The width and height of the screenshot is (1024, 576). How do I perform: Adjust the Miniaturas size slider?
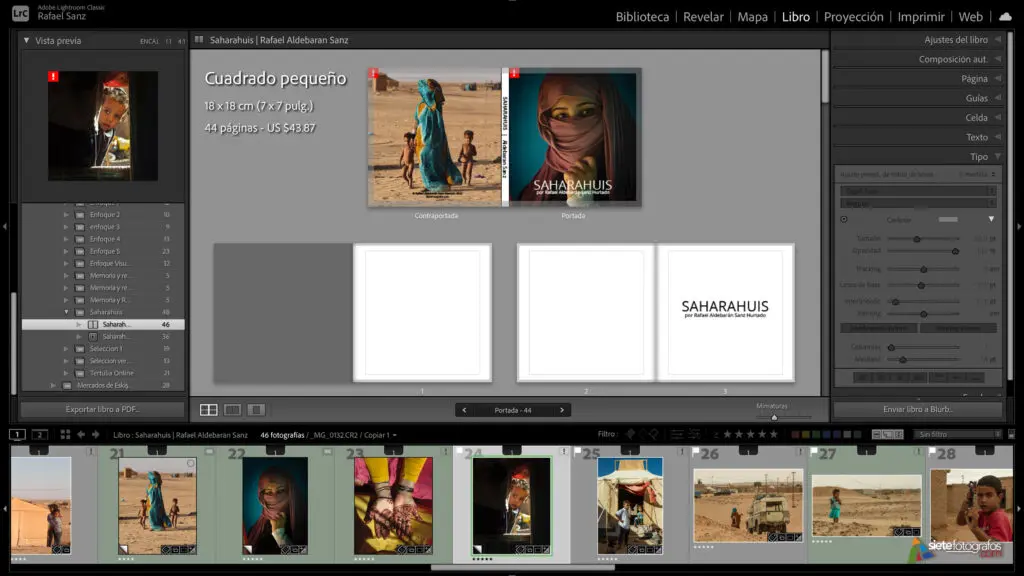pyautogui.click(x=775, y=416)
